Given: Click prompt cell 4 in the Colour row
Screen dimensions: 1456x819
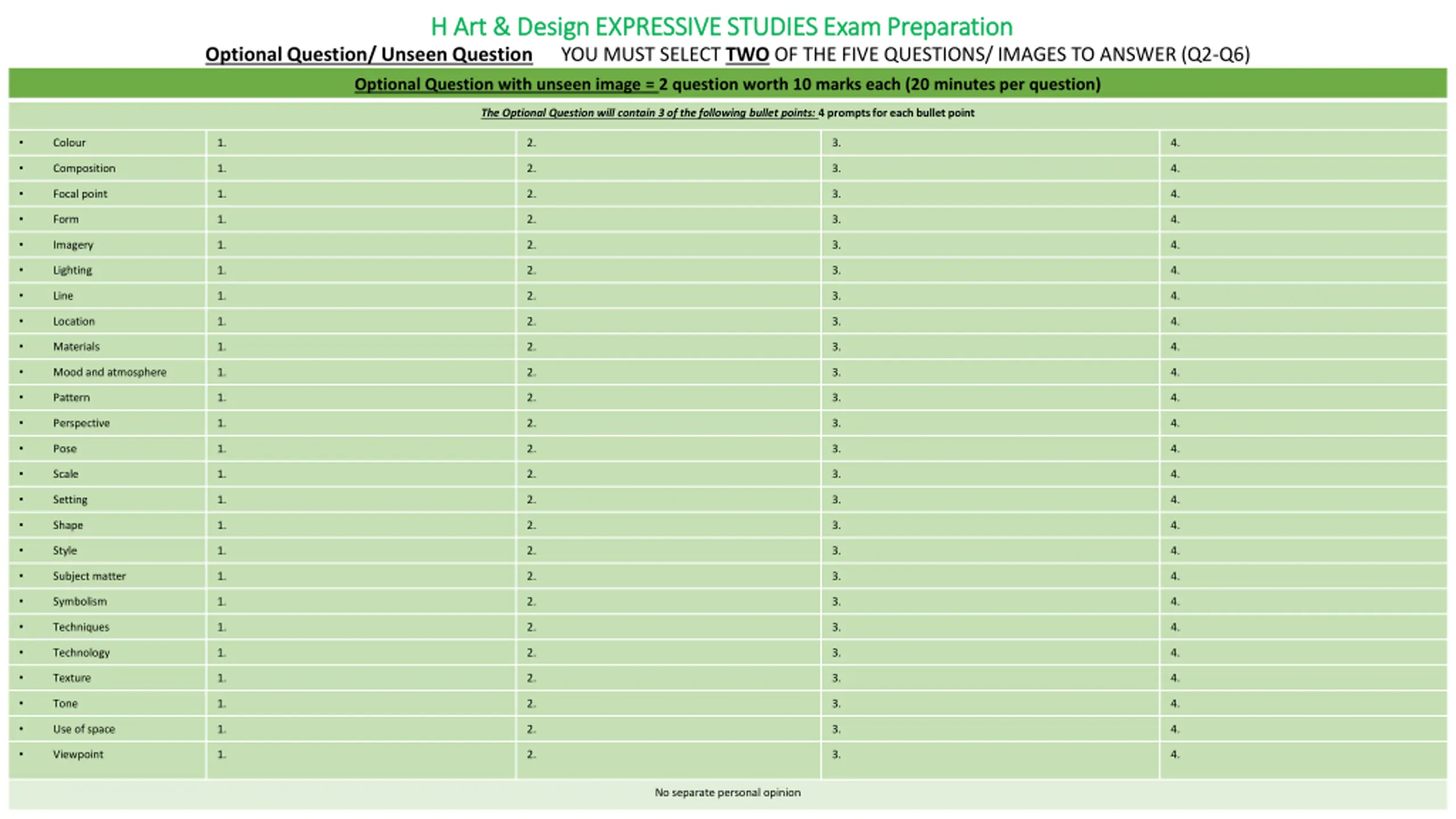Looking at the screenshot, I should [x=1304, y=143].
